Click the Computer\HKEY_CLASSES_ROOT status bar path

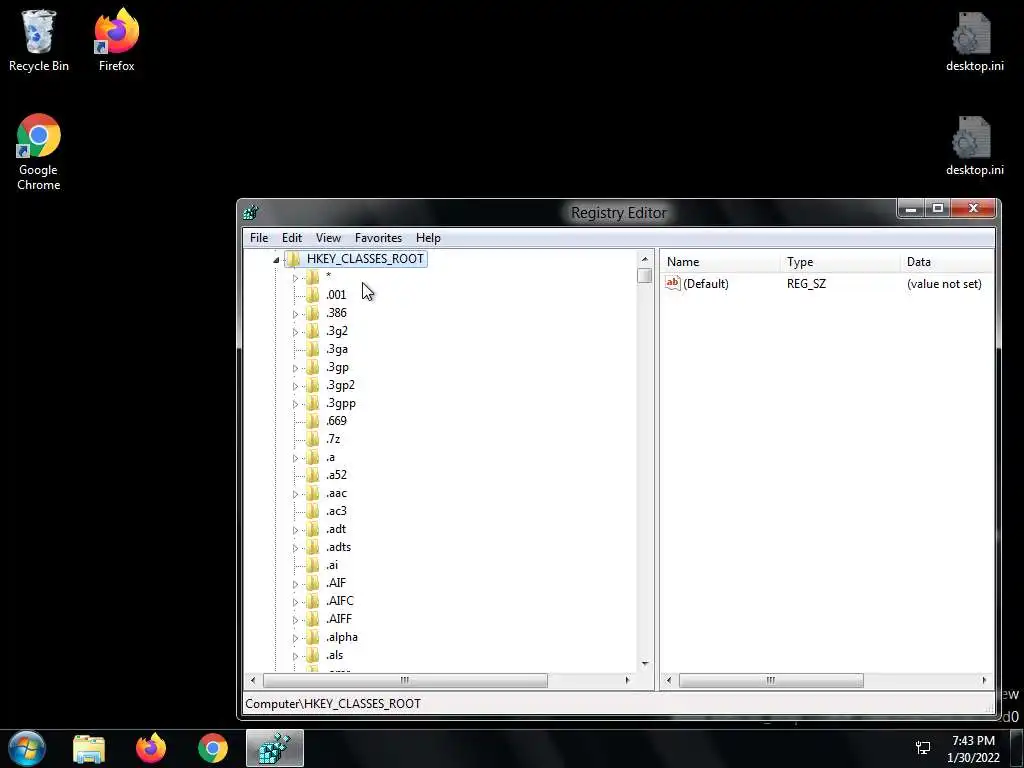click(x=333, y=703)
